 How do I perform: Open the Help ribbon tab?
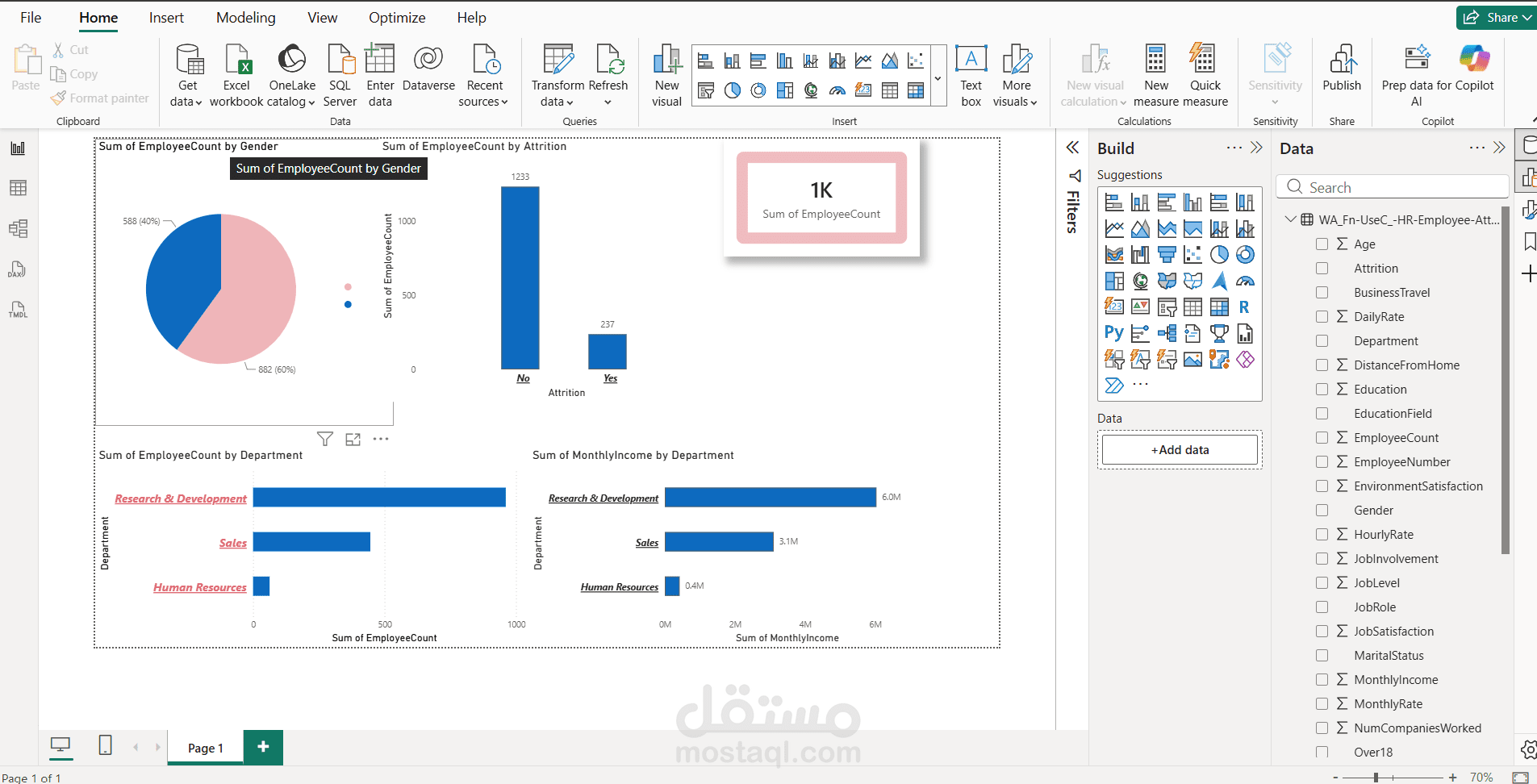tap(472, 17)
